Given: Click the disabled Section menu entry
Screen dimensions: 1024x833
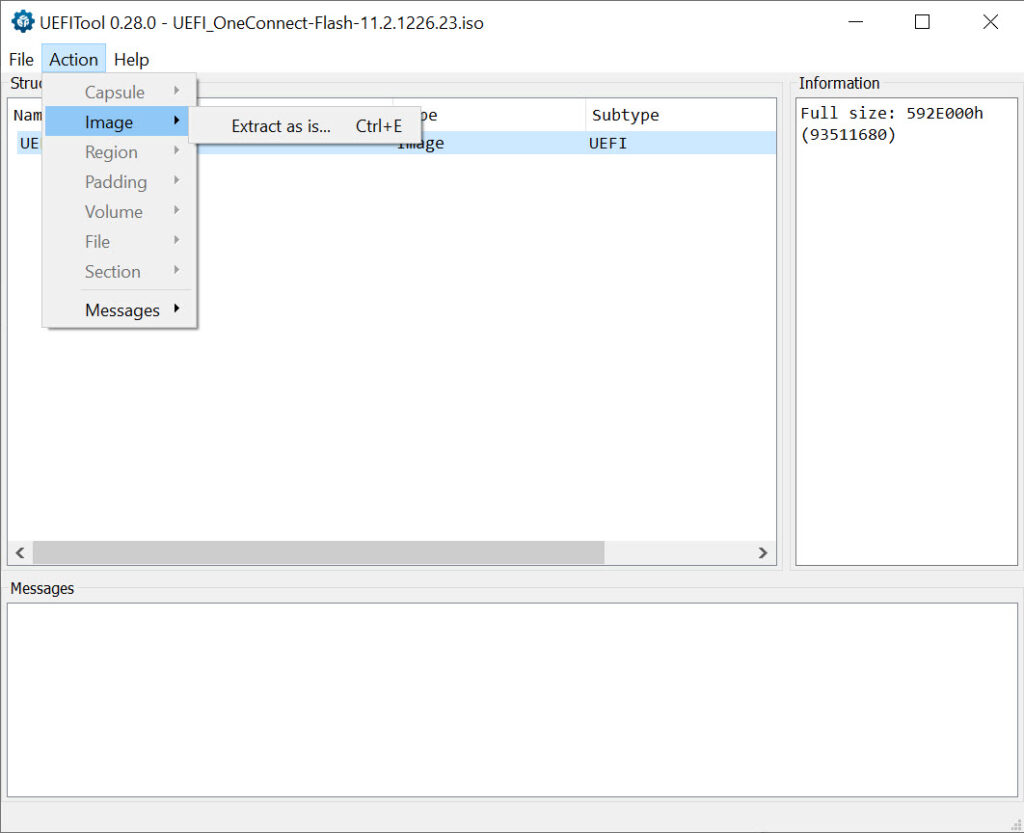Looking at the screenshot, I should (x=120, y=272).
